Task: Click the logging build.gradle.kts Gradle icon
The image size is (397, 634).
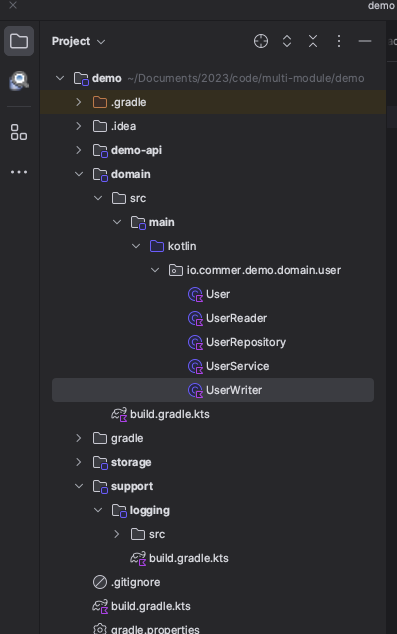Action: point(138,558)
